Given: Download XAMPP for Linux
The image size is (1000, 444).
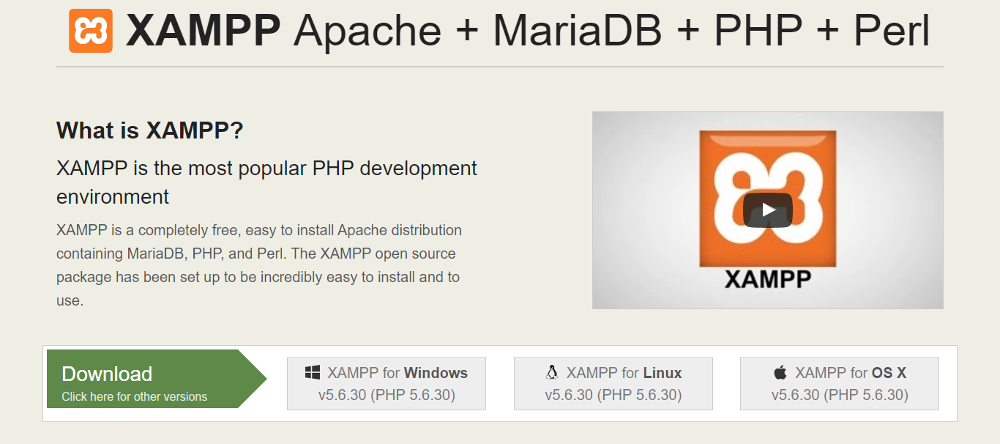Looking at the screenshot, I should pos(614,383).
